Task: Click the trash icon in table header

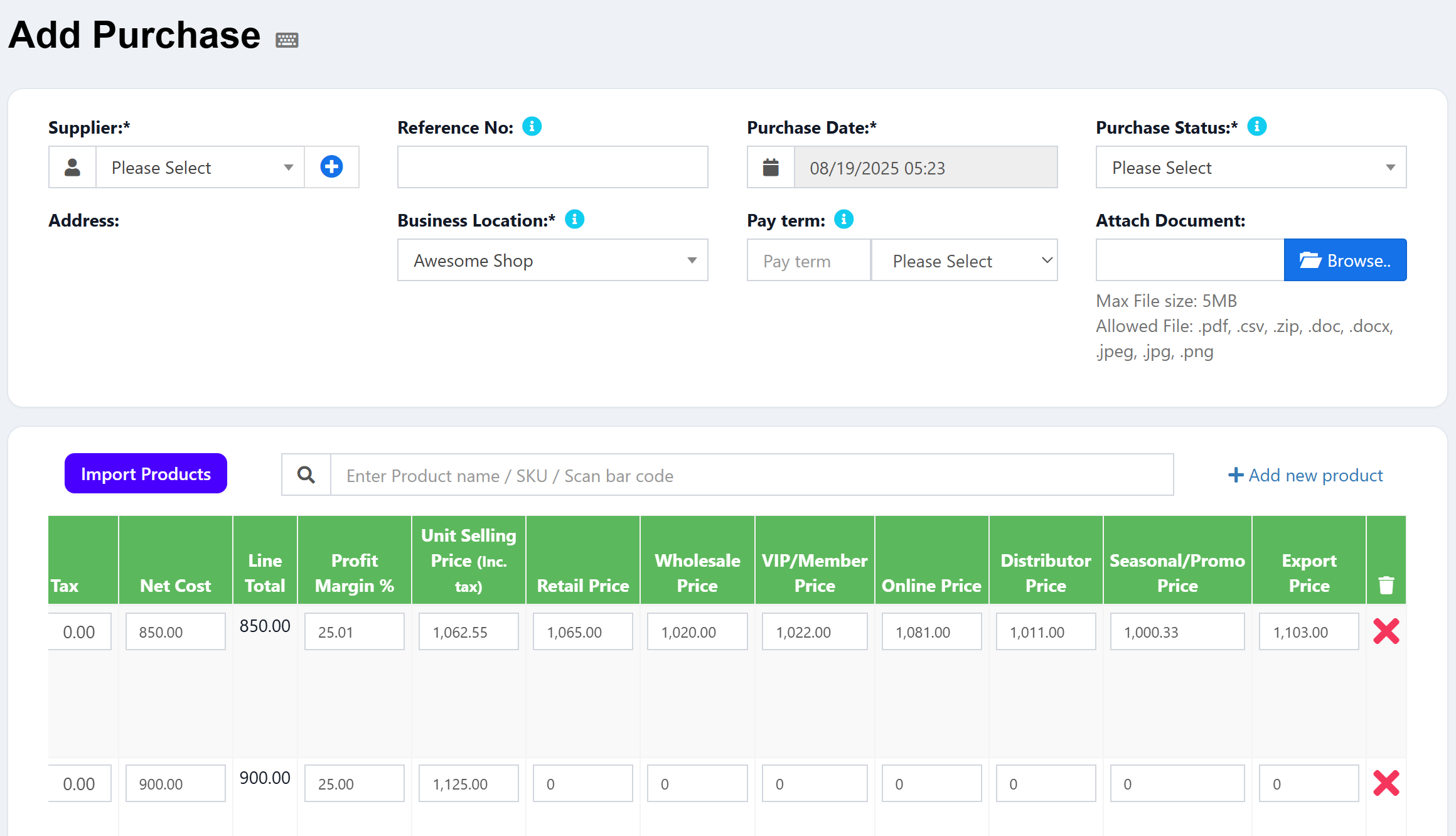Action: (1386, 585)
